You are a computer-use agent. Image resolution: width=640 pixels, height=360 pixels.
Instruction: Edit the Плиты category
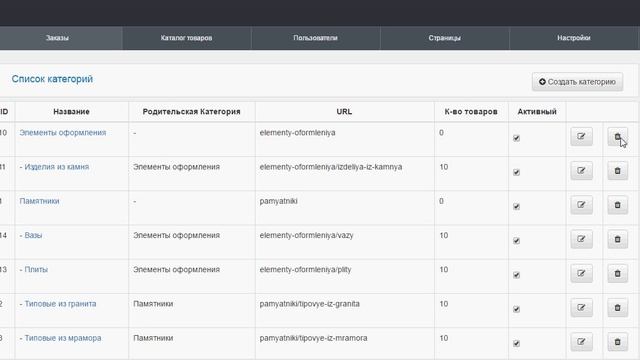pos(581,274)
